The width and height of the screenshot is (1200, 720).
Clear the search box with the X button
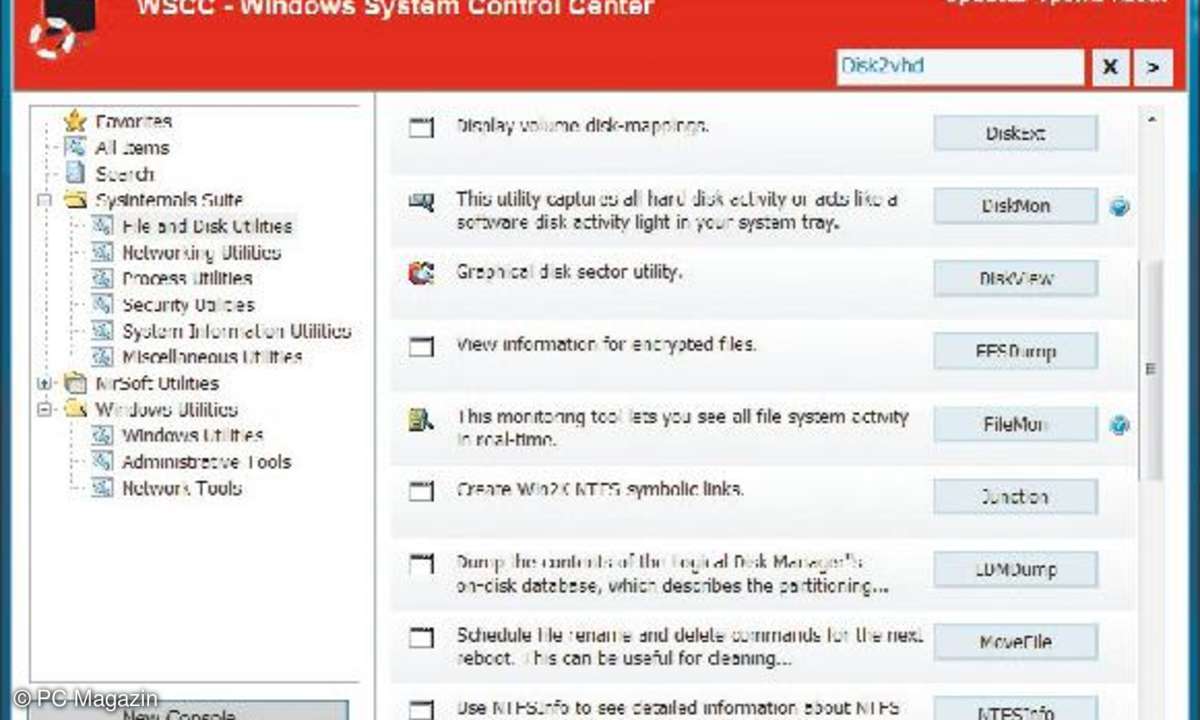(1110, 67)
